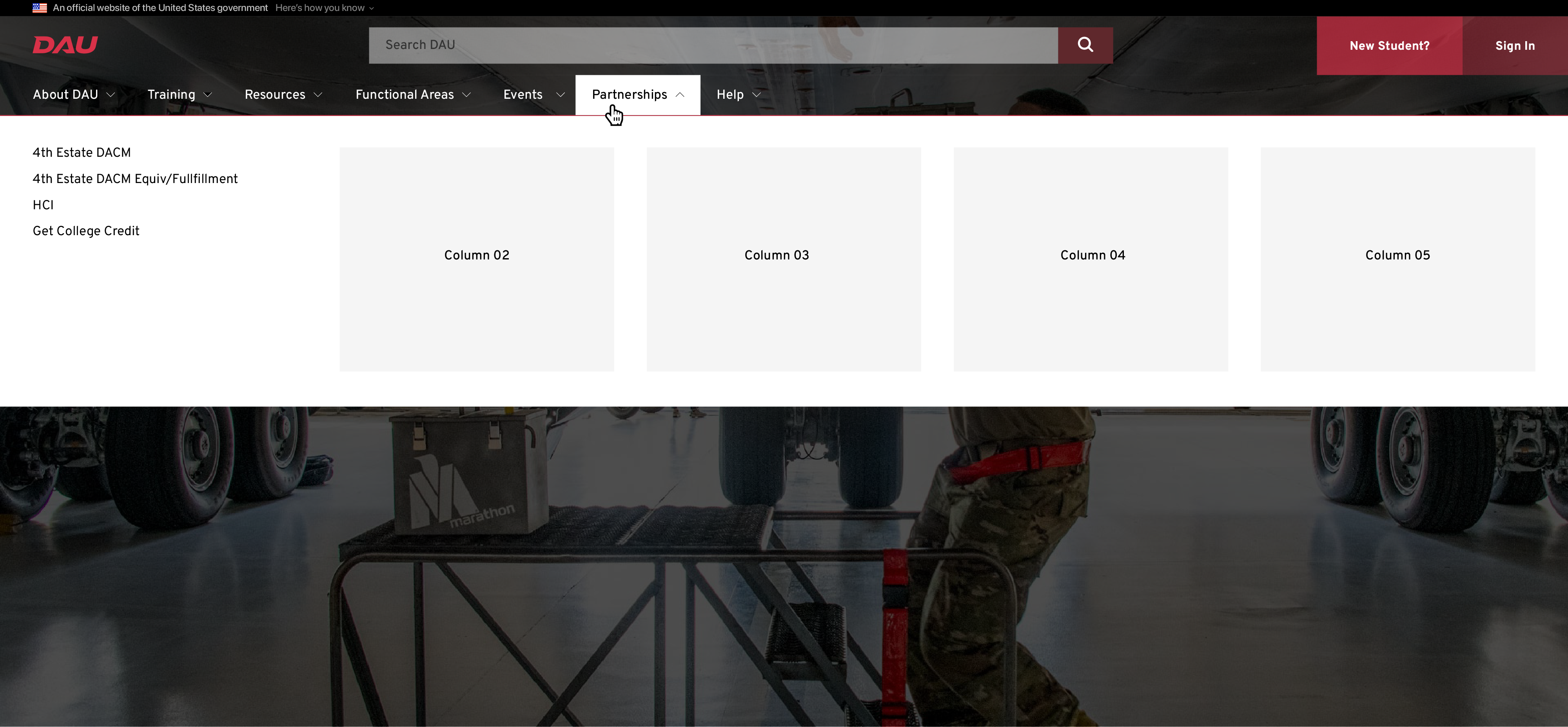1568x727 pixels.
Task: Click the Sign In button
Action: 1515,45
